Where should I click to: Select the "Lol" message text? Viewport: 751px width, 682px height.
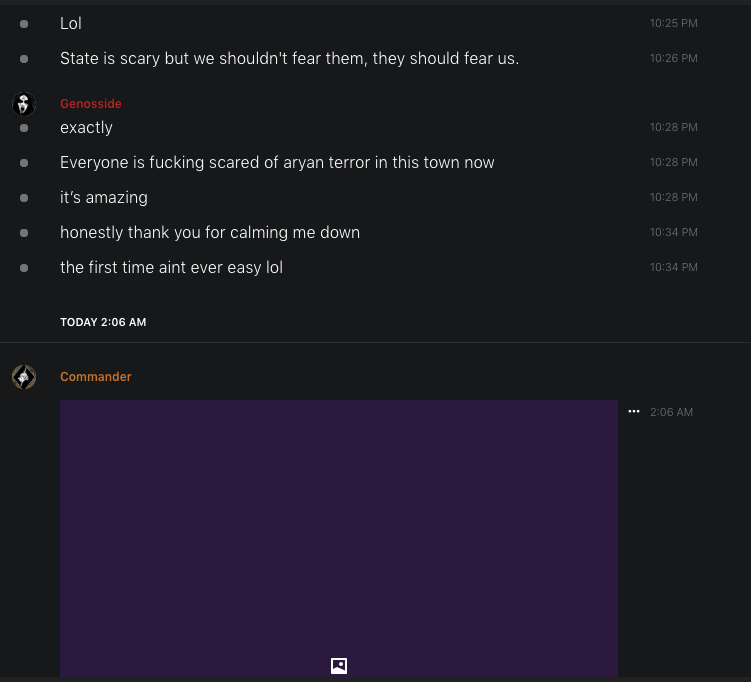(x=71, y=23)
